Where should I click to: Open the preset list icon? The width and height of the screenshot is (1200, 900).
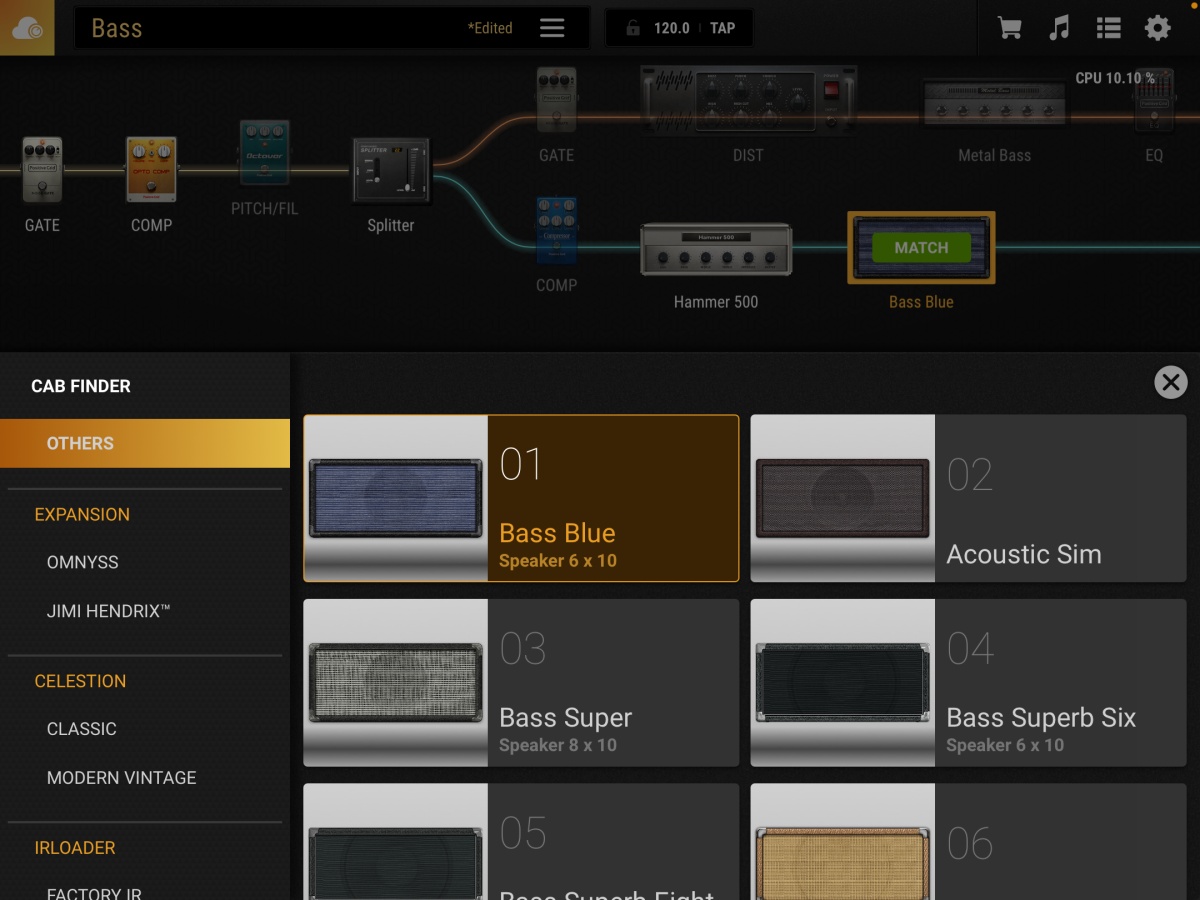1108,28
